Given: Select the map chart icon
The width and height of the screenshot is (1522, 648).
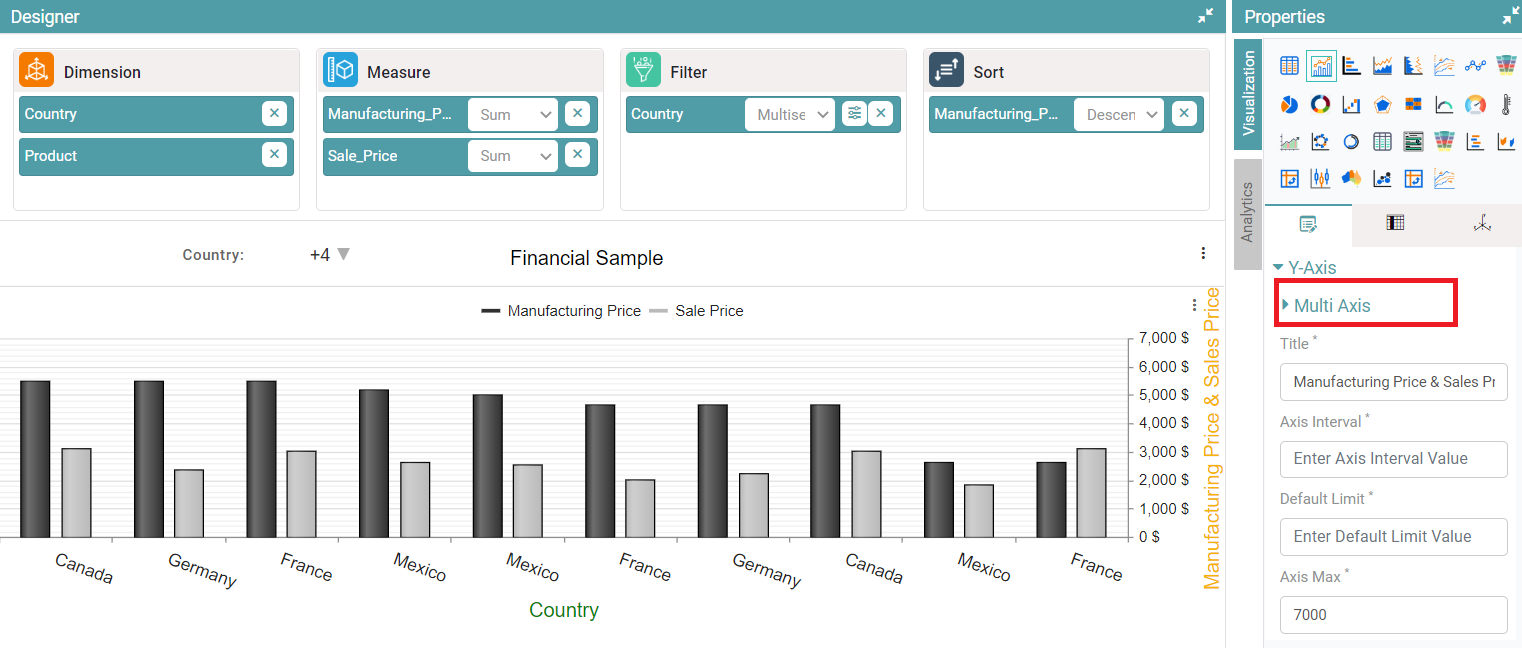Looking at the screenshot, I should click(1351, 178).
